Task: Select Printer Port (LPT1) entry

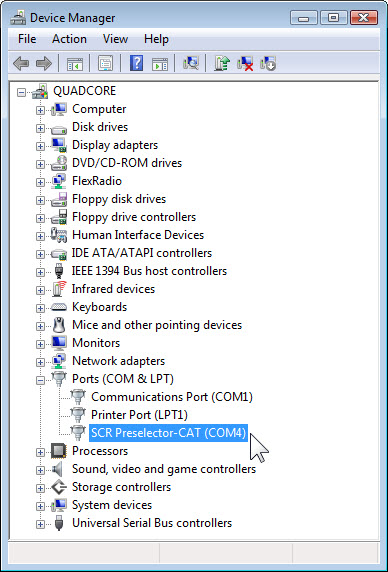Action: pyautogui.click(x=139, y=415)
